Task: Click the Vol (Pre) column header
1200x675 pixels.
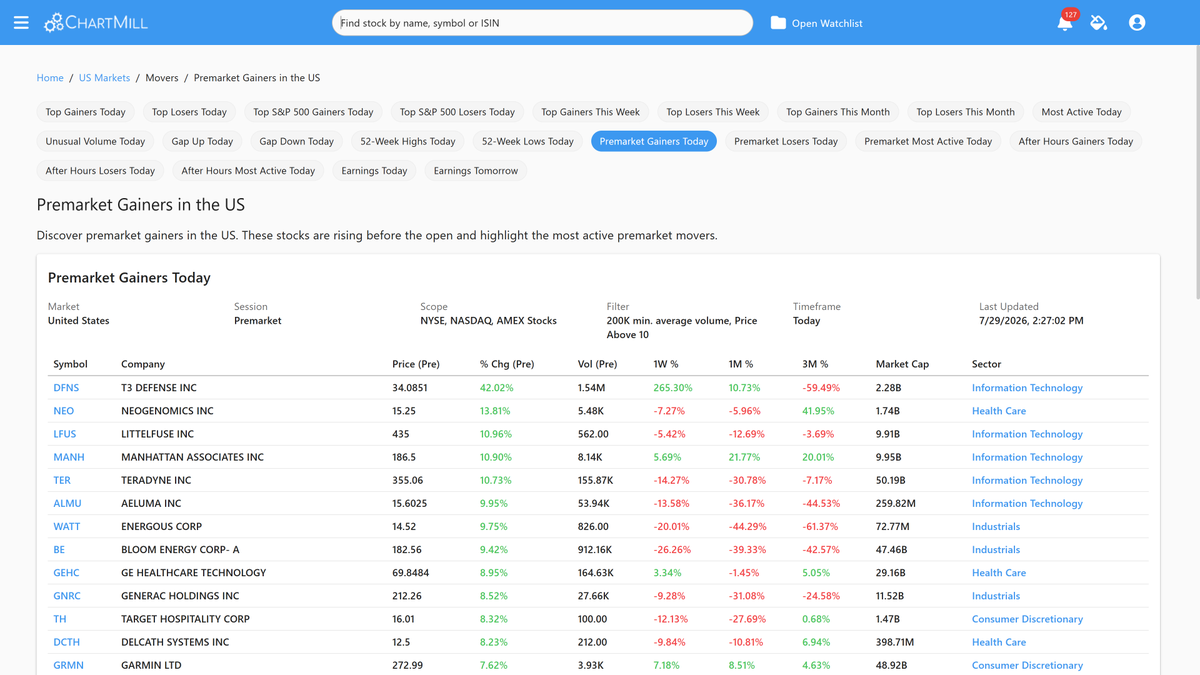Action: (597, 364)
